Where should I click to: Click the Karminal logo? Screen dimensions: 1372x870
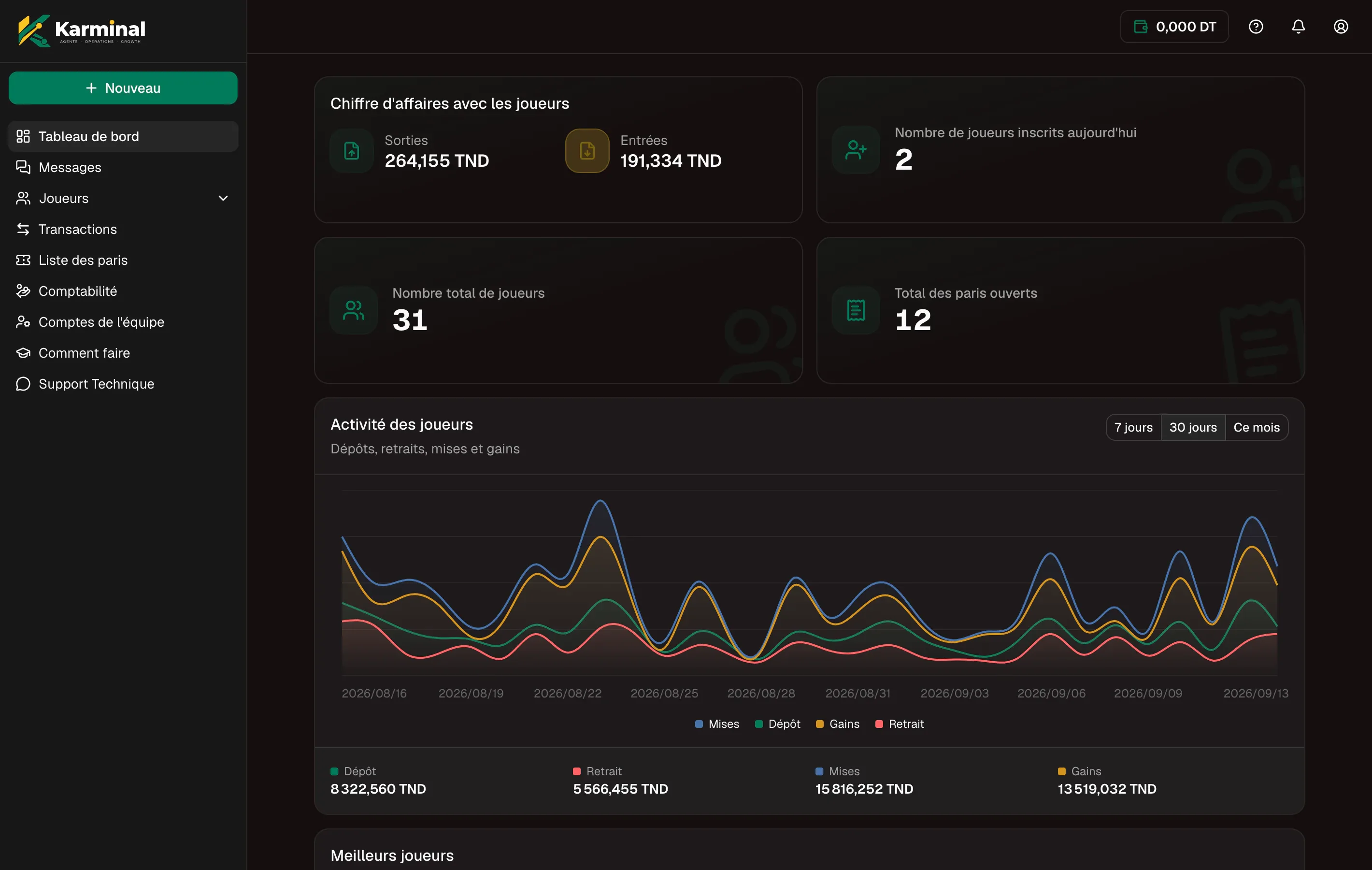(82, 30)
